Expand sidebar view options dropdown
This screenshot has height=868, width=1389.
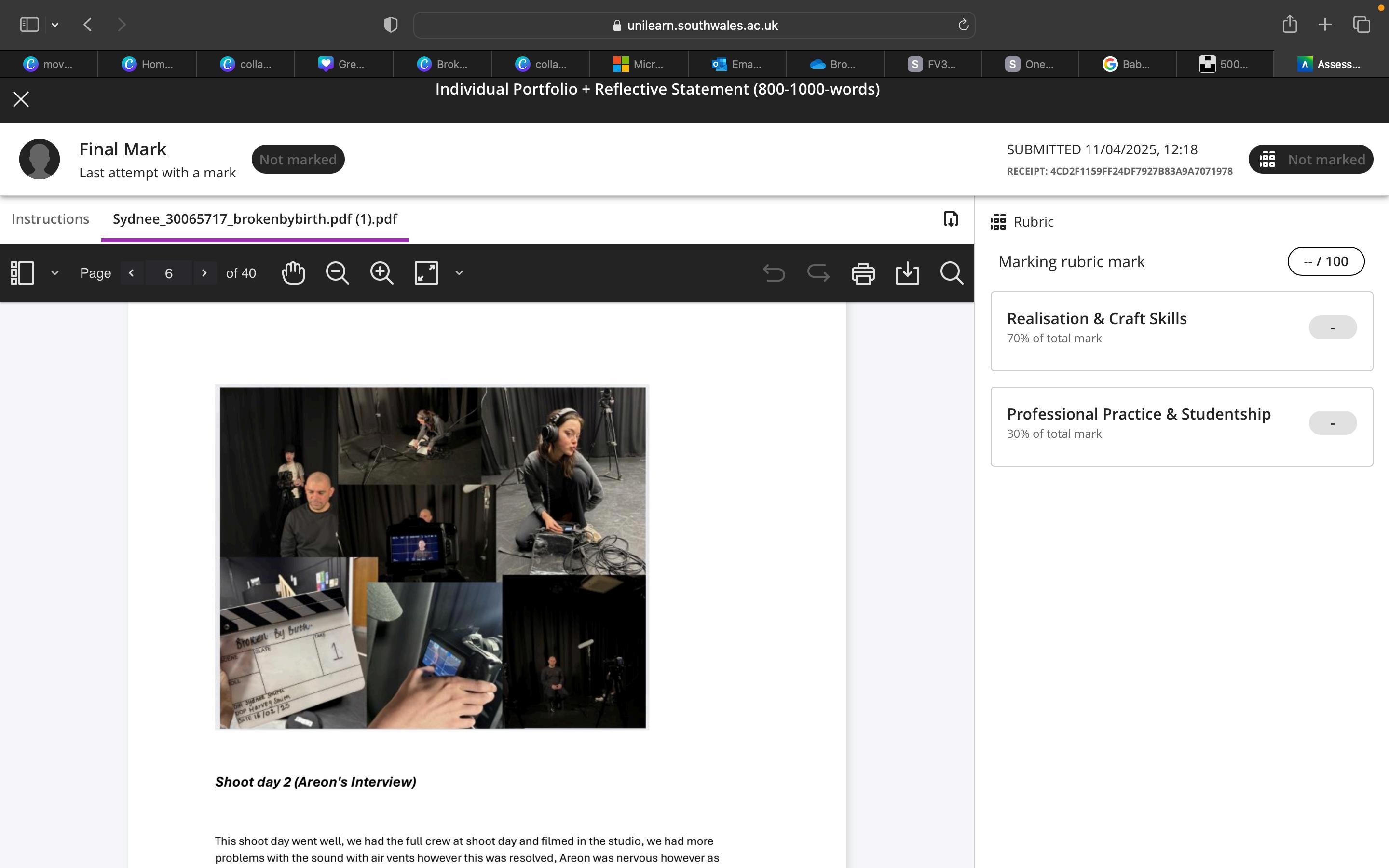pyautogui.click(x=55, y=272)
